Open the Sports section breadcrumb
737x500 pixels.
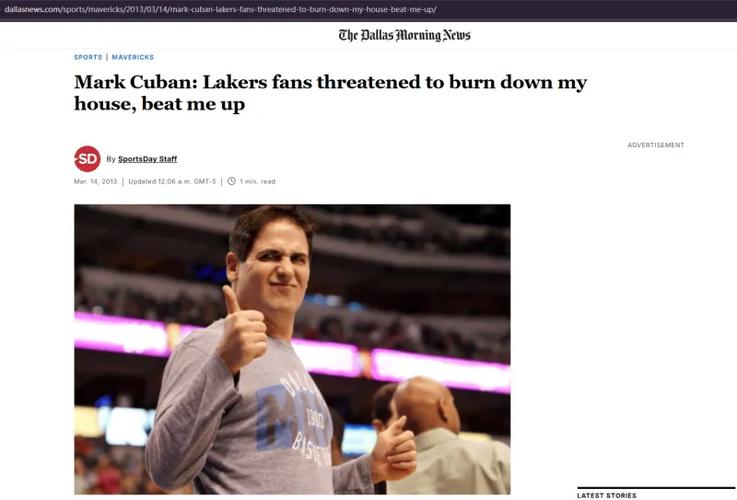(88, 57)
